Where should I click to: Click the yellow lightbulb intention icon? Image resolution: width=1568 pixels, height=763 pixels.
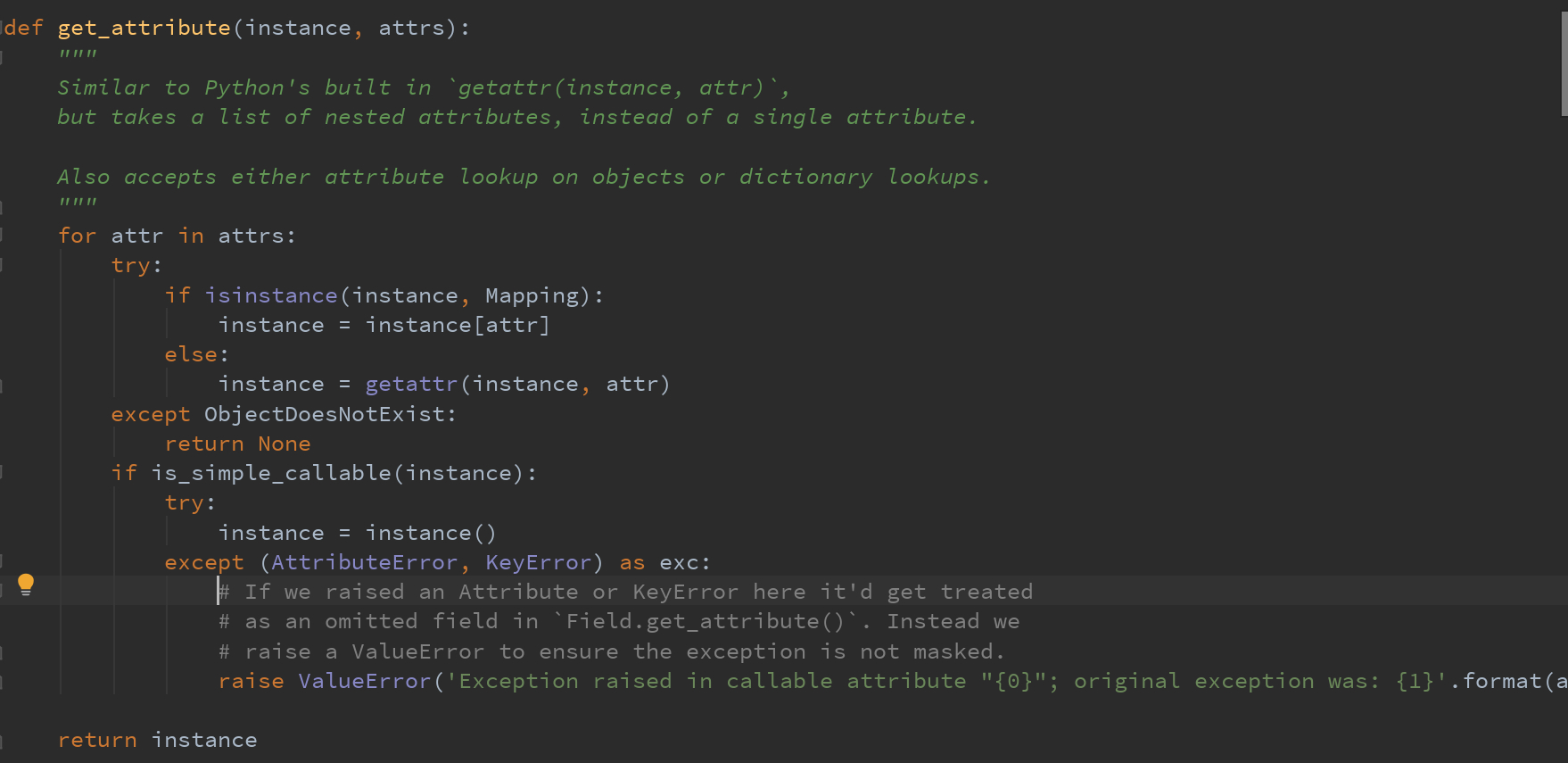pyautogui.click(x=26, y=585)
